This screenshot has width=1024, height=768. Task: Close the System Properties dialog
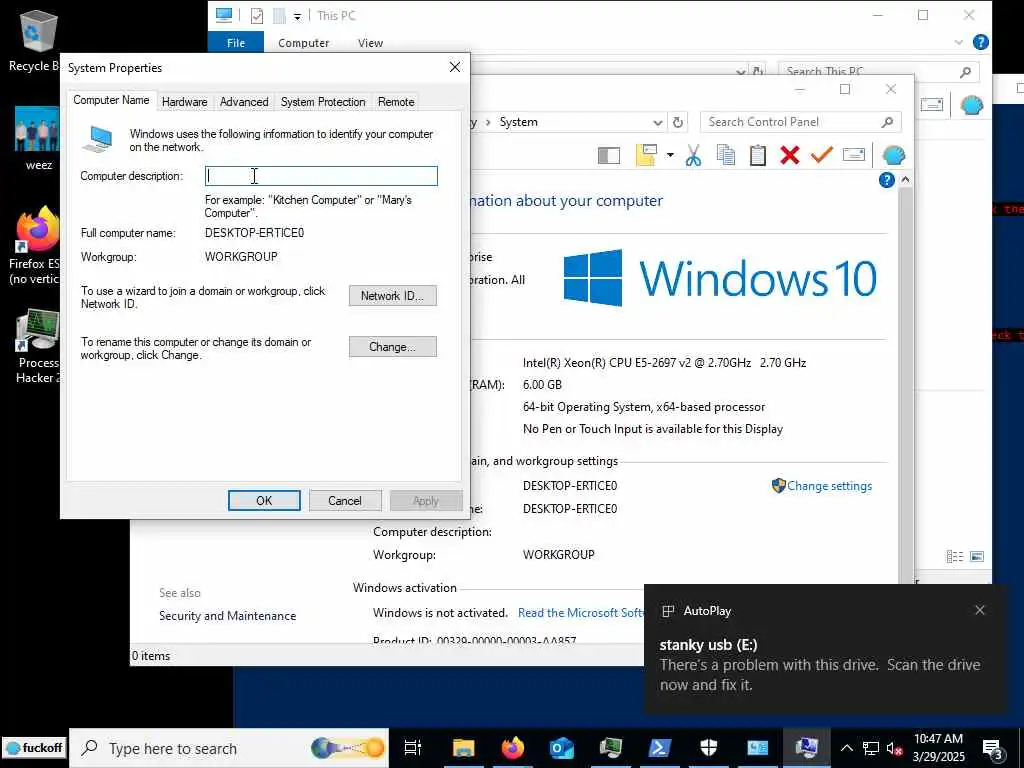click(x=455, y=67)
